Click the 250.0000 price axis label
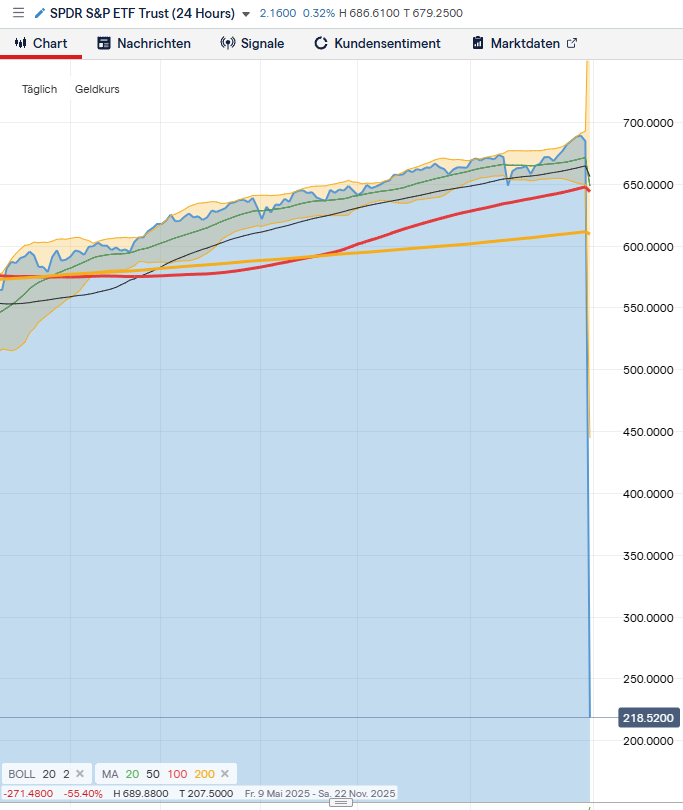683x810 pixels. click(648, 679)
